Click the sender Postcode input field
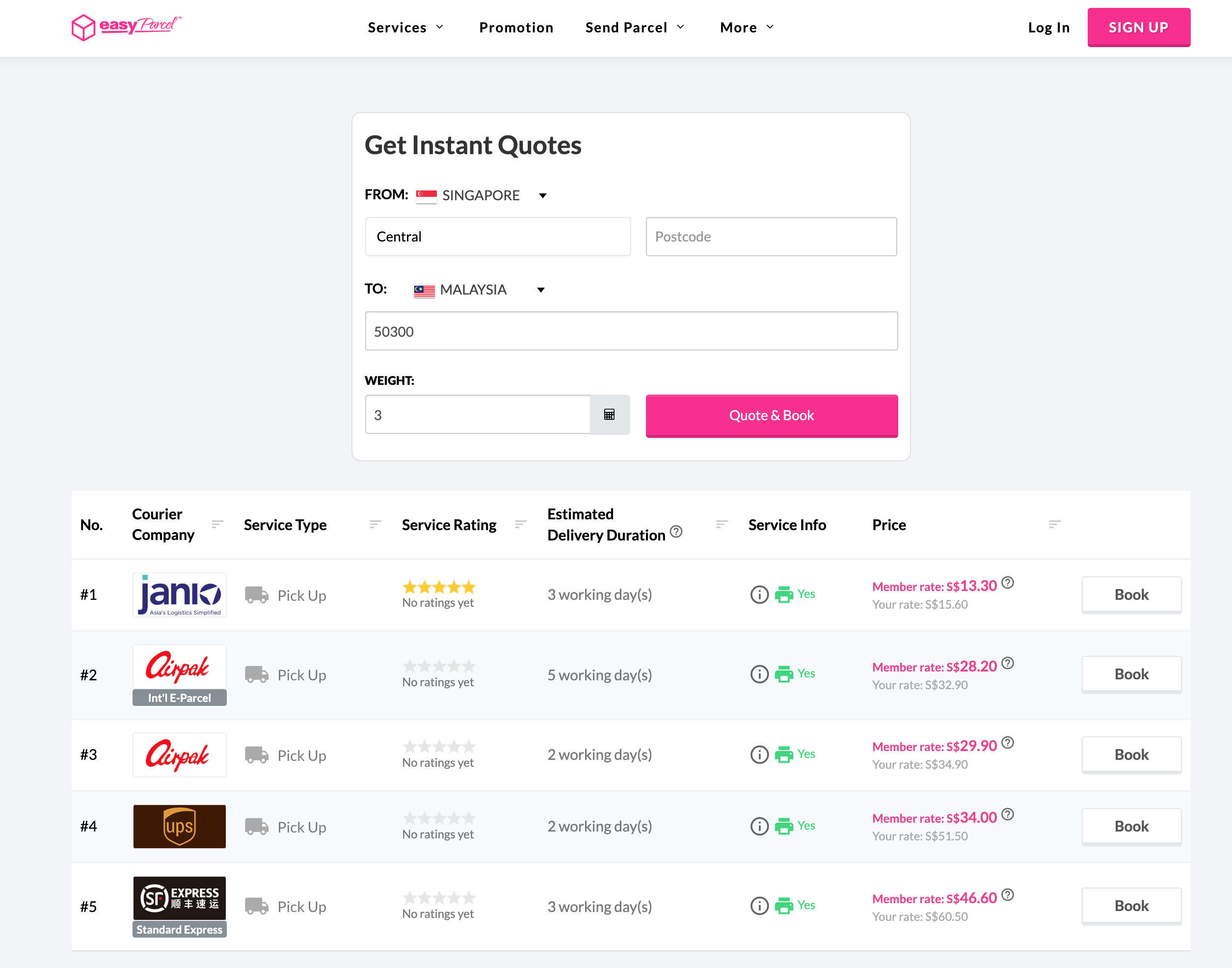Screen dimensions: 1232x968 pyautogui.click(x=771, y=237)
